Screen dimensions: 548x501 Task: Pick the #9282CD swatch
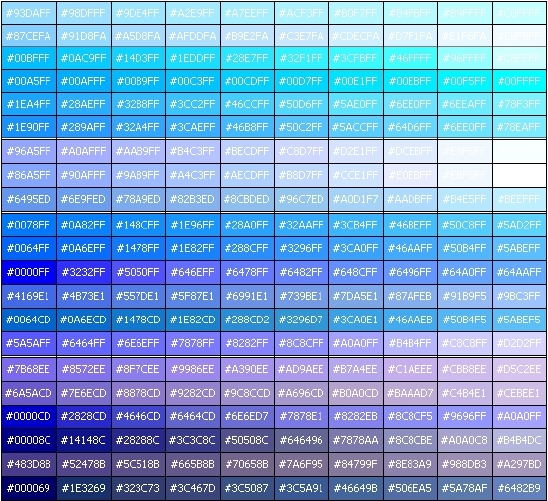click(193, 393)
